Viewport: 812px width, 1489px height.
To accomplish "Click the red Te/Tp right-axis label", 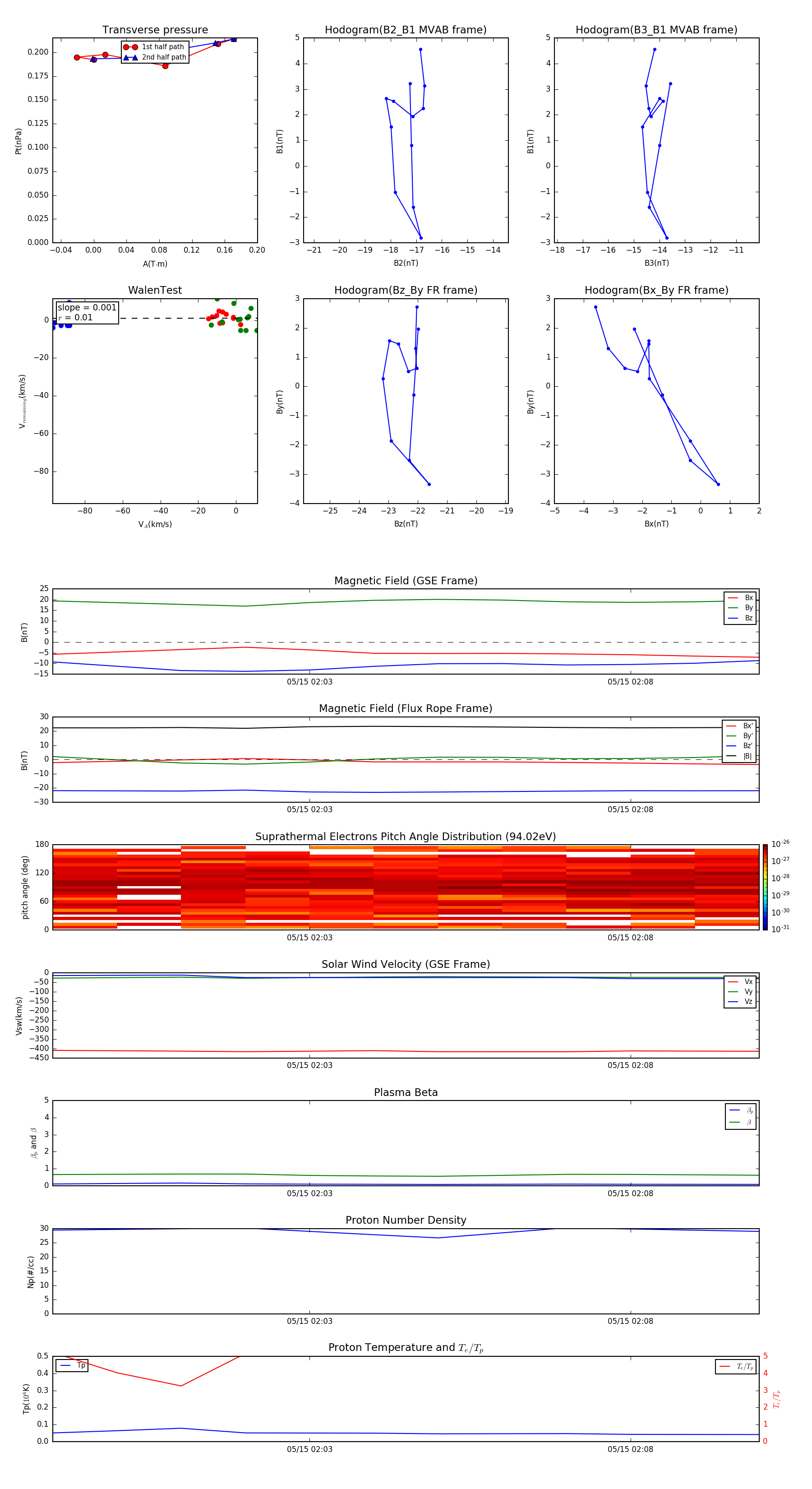I will click(777, 1399).
